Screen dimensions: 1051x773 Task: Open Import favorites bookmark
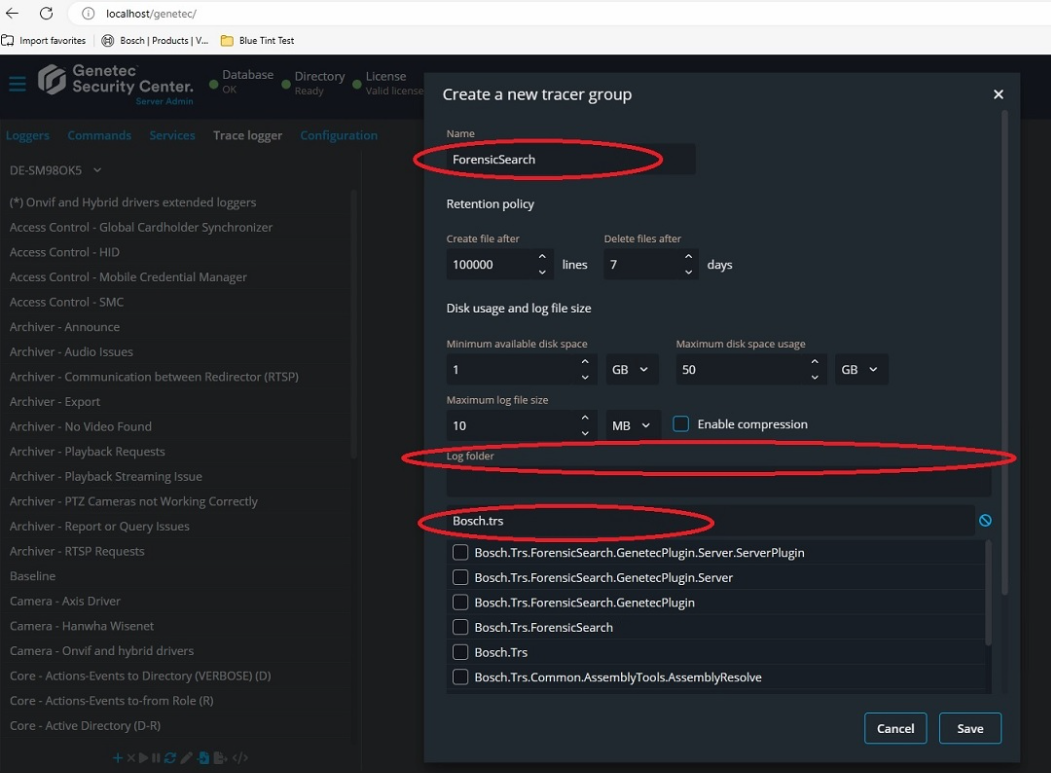click(44, 40)
